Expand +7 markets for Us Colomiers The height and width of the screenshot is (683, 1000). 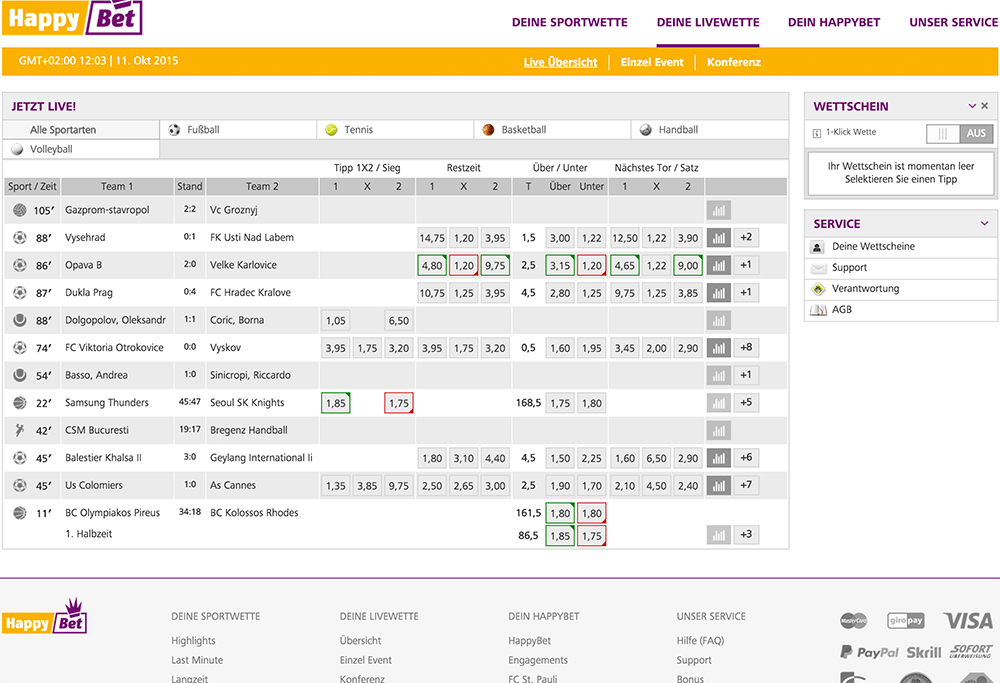[746, 485]
